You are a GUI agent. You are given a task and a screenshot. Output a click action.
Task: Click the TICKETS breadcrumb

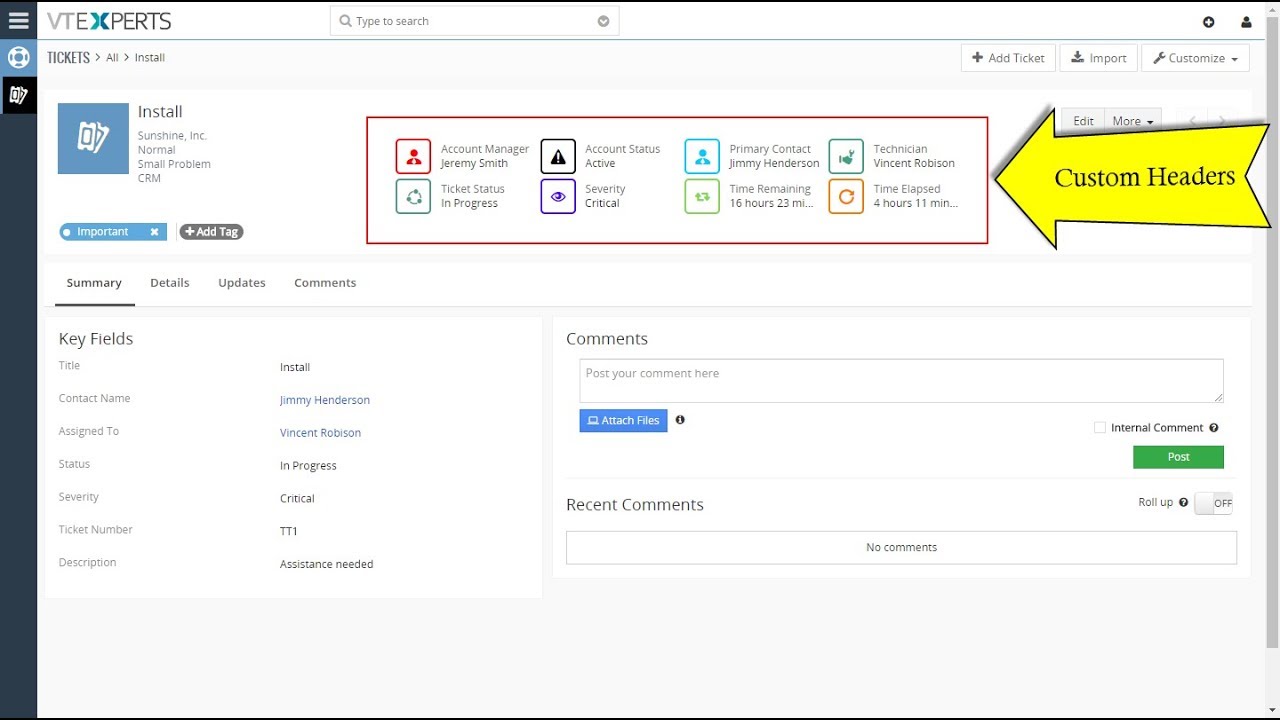[x=68, y=58]
